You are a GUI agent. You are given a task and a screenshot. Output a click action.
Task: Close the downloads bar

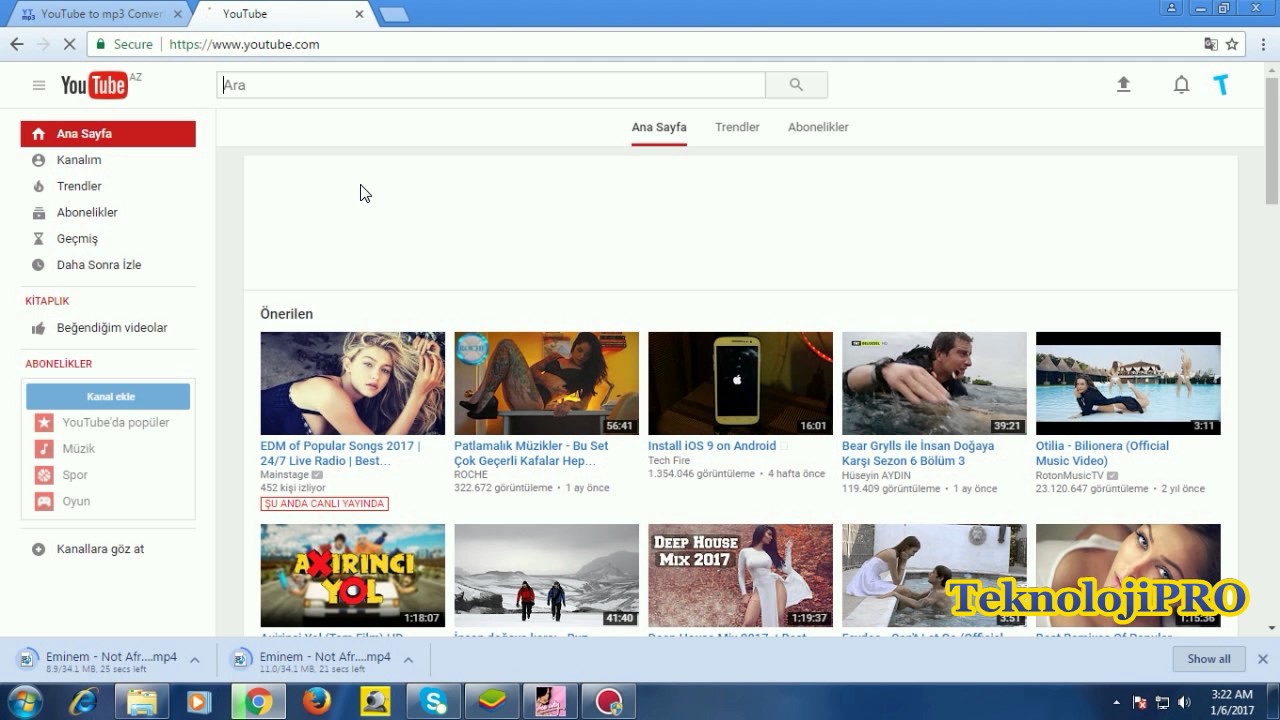click(x=1263, y=659)
